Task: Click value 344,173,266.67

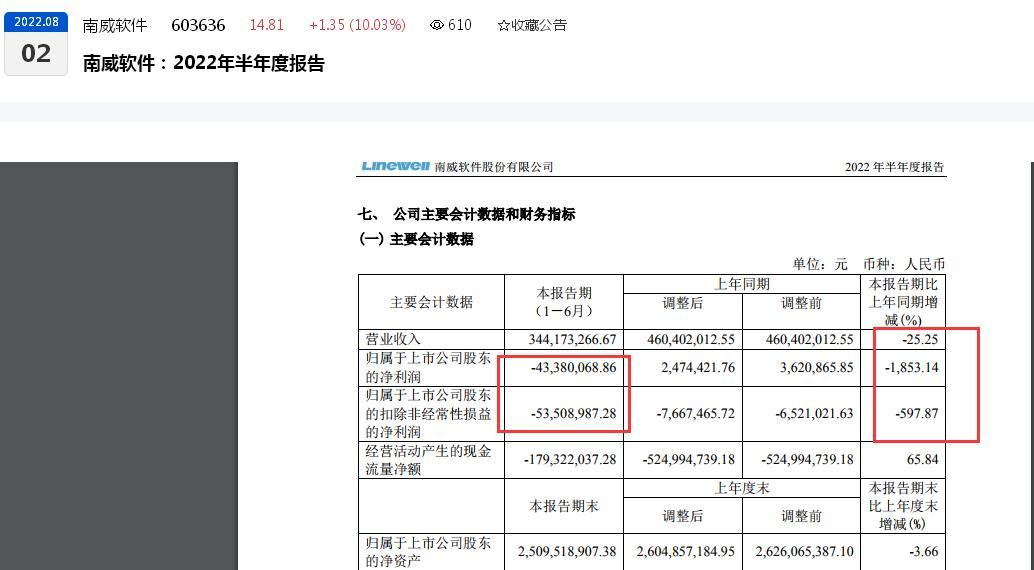Action: 572,340
